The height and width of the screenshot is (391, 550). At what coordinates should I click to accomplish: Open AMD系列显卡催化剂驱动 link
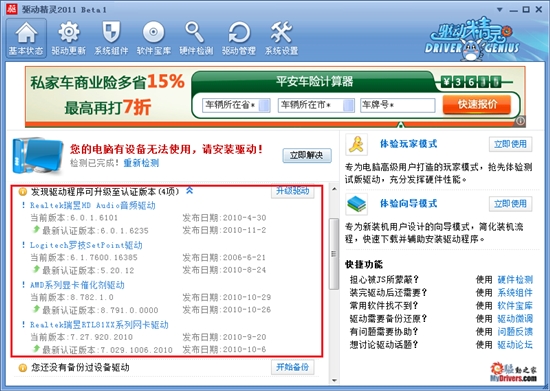(x=77, y=285)
